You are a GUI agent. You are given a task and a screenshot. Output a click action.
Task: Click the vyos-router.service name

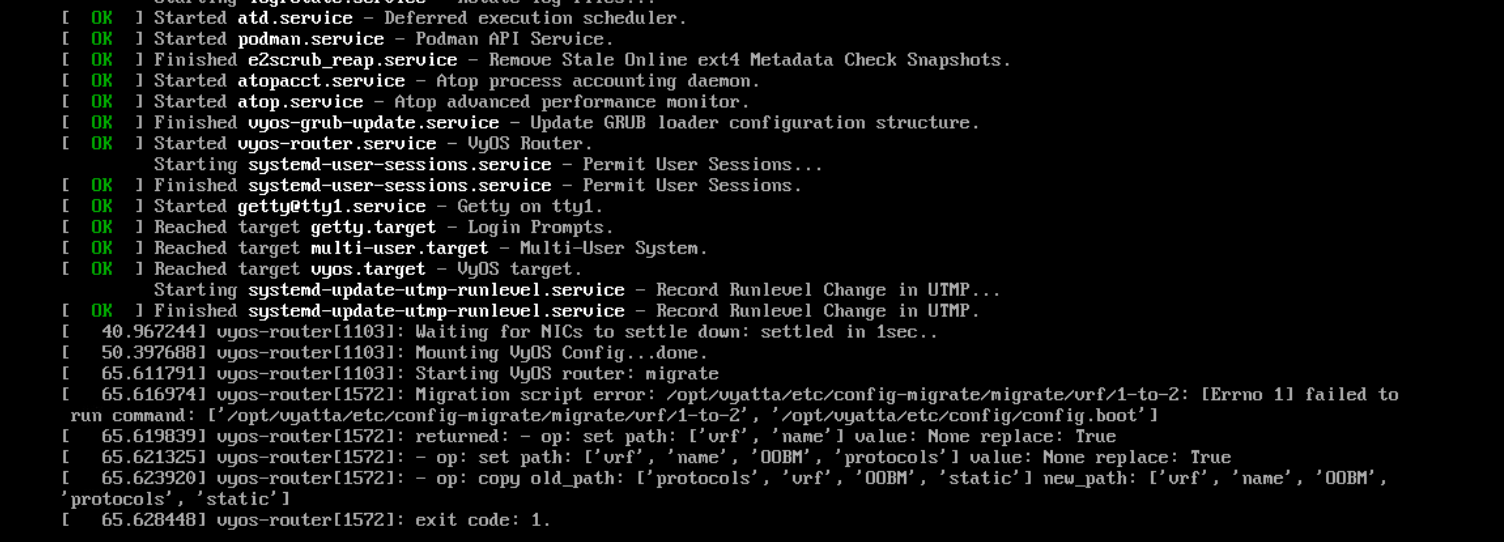337,144
